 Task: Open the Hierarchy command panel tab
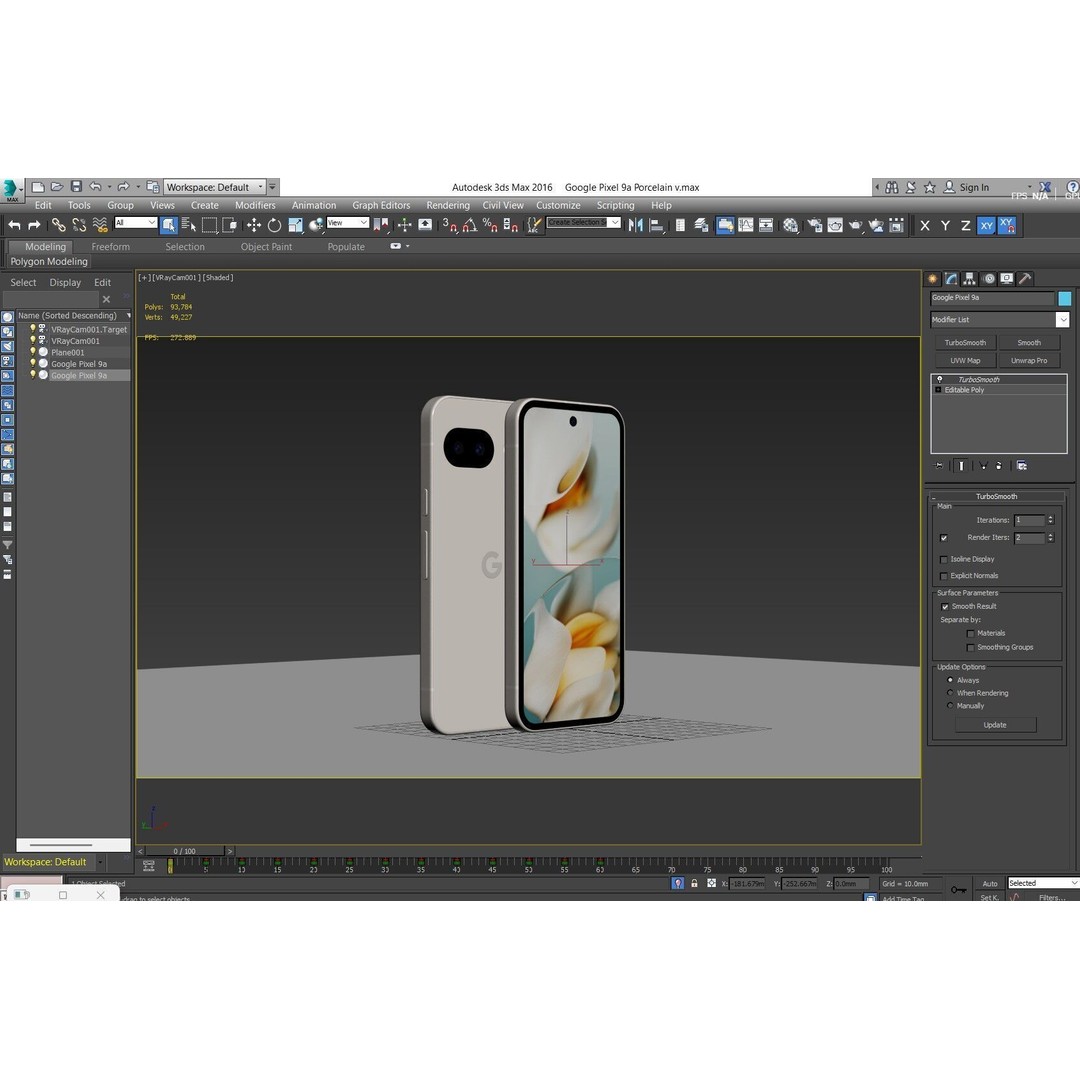[969, 278]
